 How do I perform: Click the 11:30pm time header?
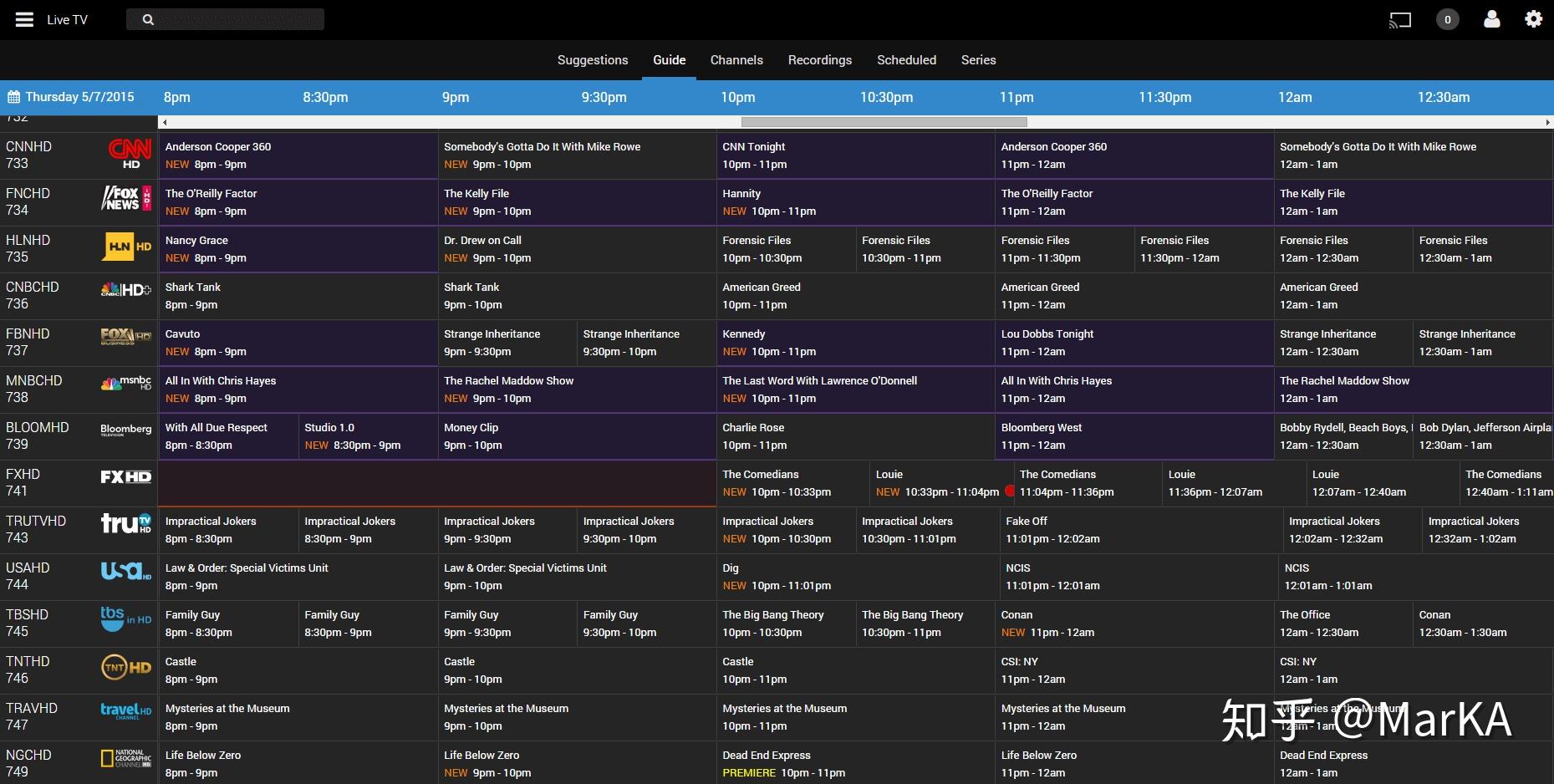point(1165,97)
